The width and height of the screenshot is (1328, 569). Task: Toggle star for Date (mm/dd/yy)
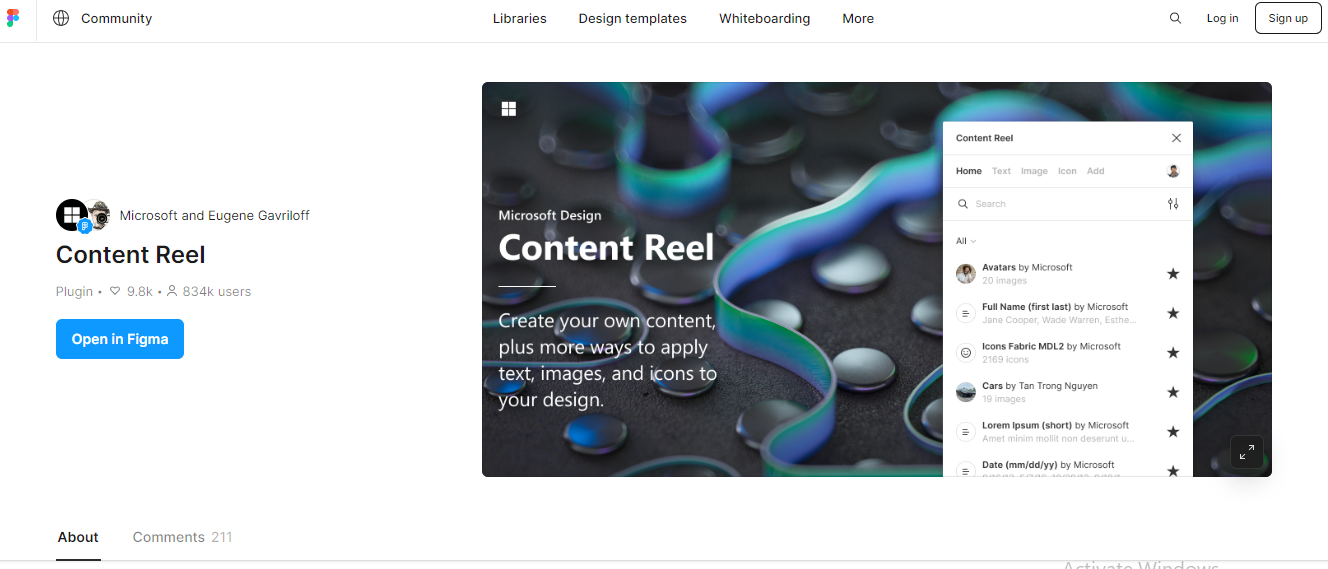click(x=1173, y=470)
